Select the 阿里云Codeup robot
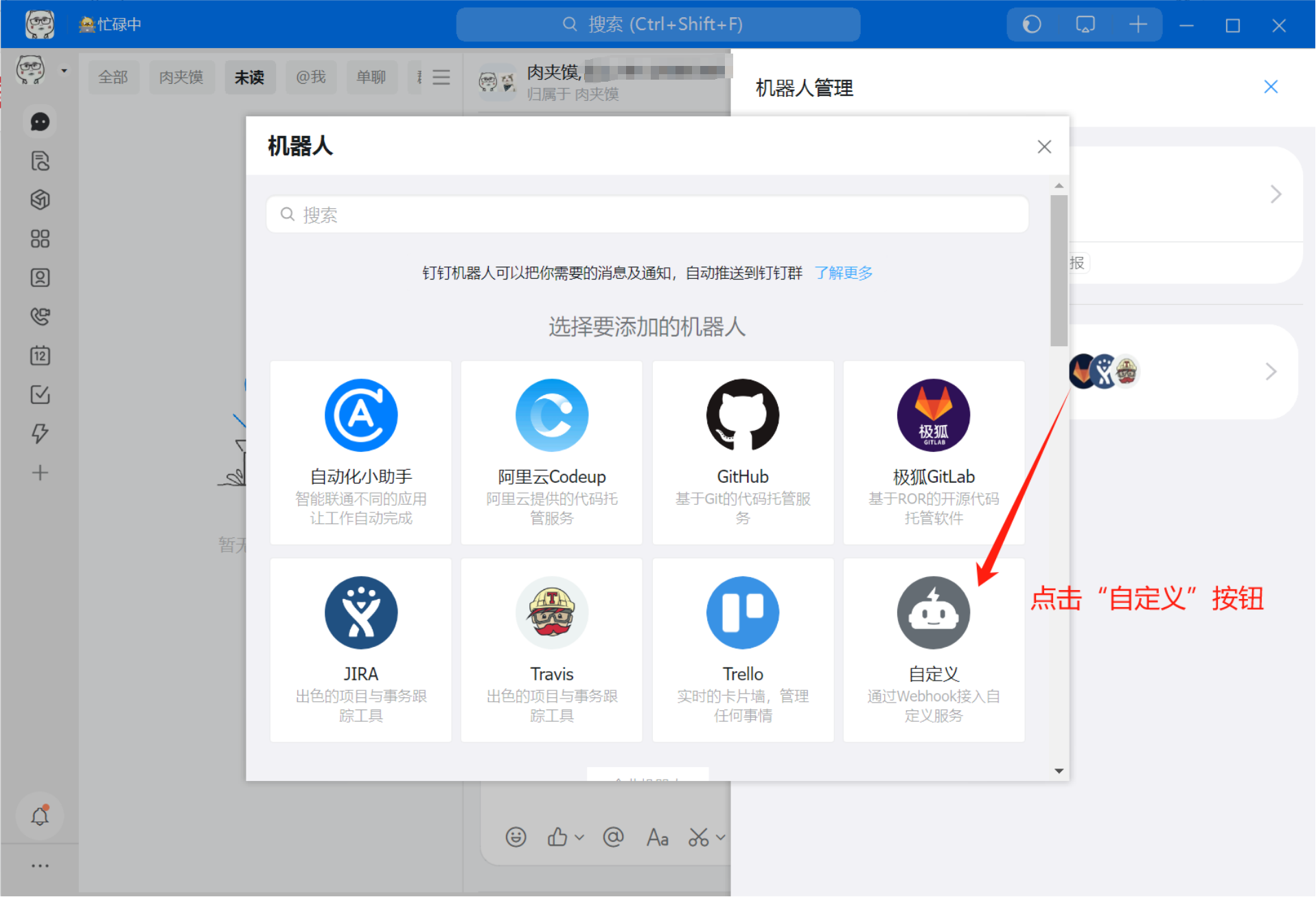 click(x=552, y=453)
